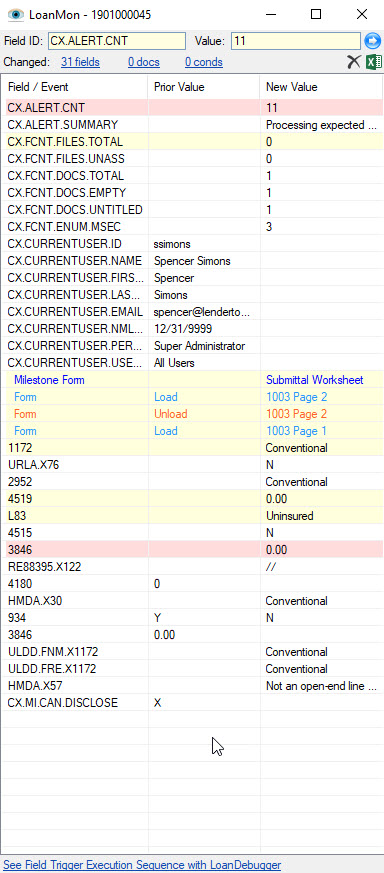This screenshot has height=873, width=384.
Task: Select the URLA.X76 row
Action: click(192, 465)
